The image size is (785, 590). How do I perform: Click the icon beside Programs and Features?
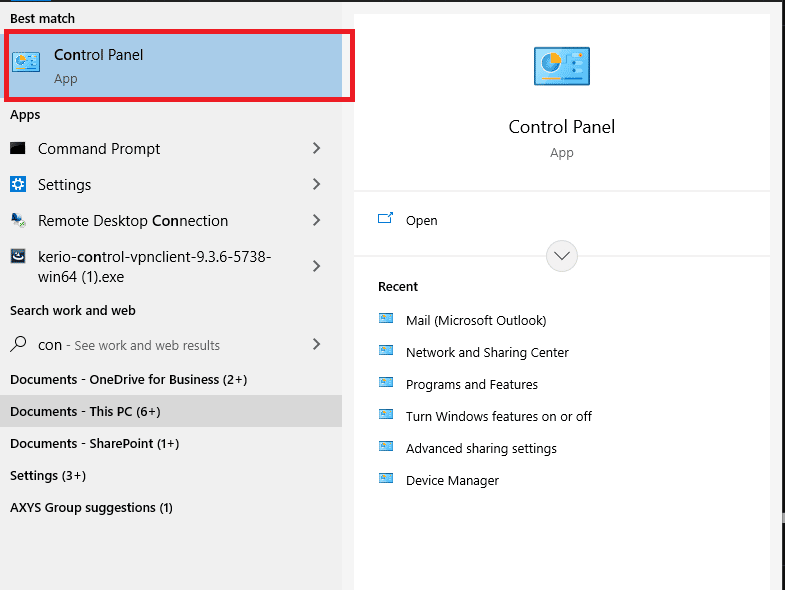pyautogui.click(x=386, y=382)
